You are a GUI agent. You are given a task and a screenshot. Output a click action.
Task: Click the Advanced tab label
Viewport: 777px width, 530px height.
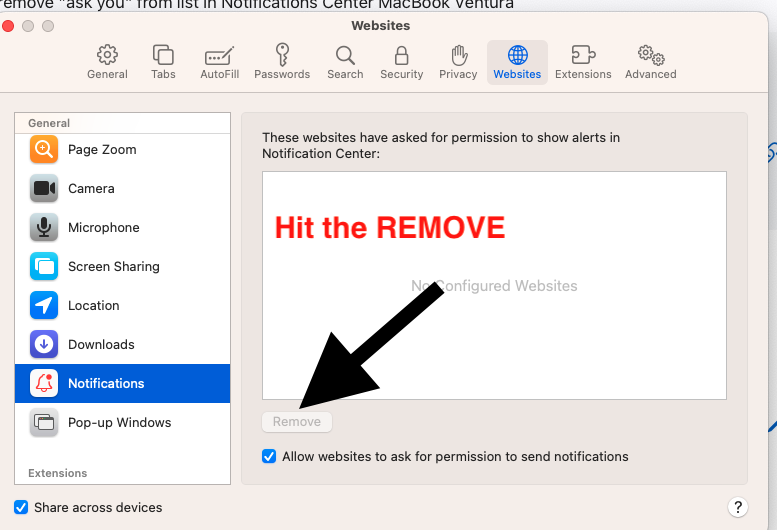point(650,74)
